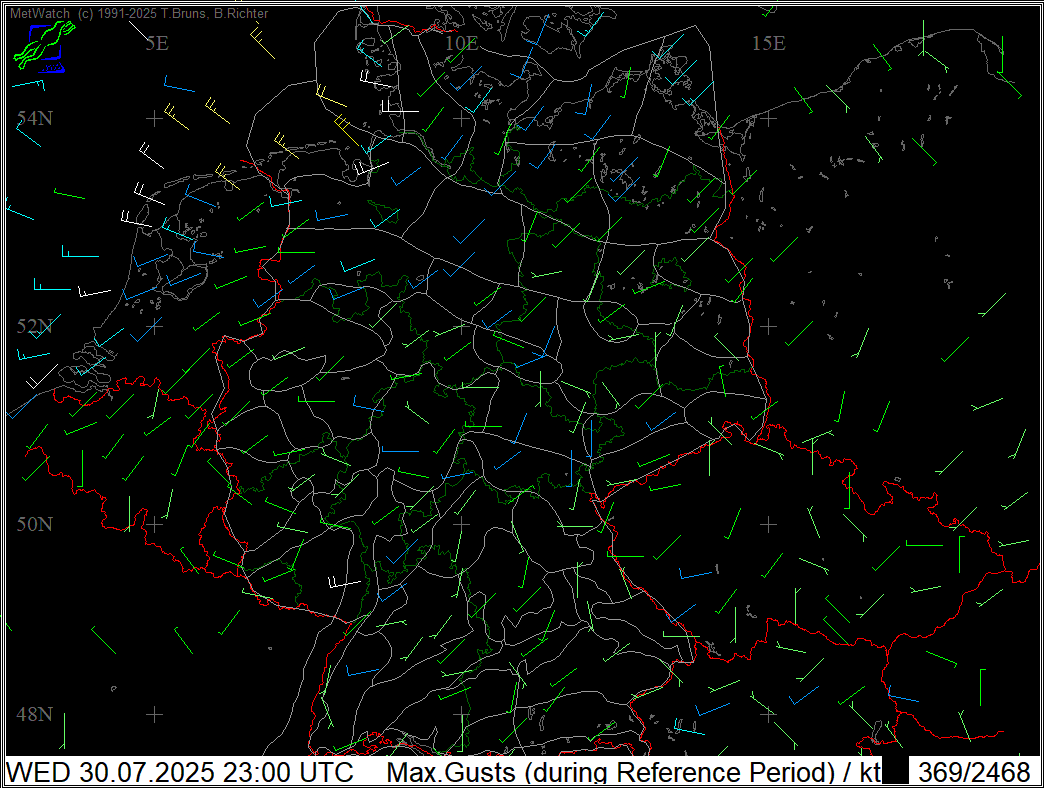Click the 'Max.Gusts (during Reference Period) / kt' label
Viewport: 1044px width, 788px height.
pos(634,773)
